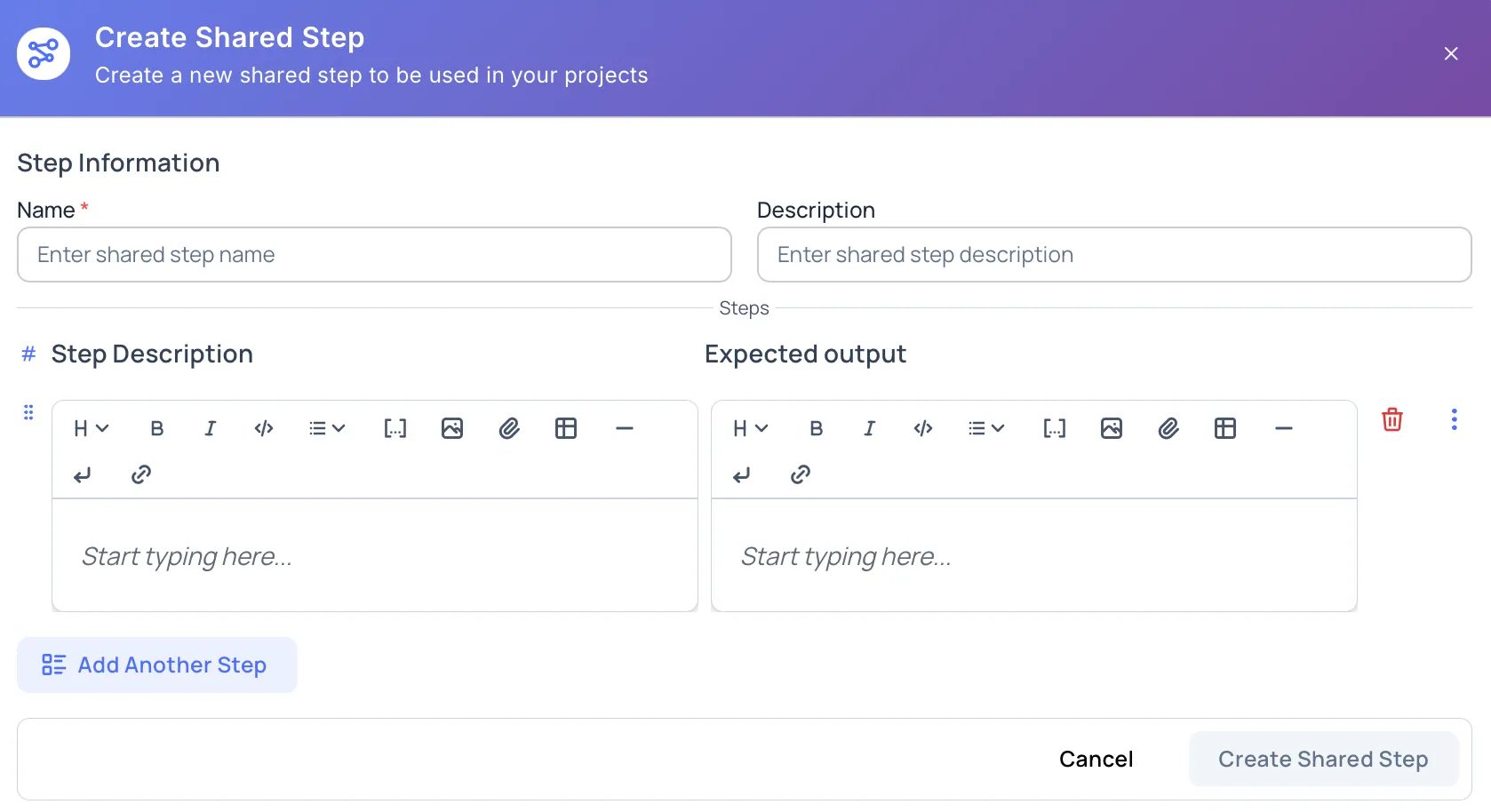
Task: Open heading dropdown in Step Description editor
Action: (92, 428)
